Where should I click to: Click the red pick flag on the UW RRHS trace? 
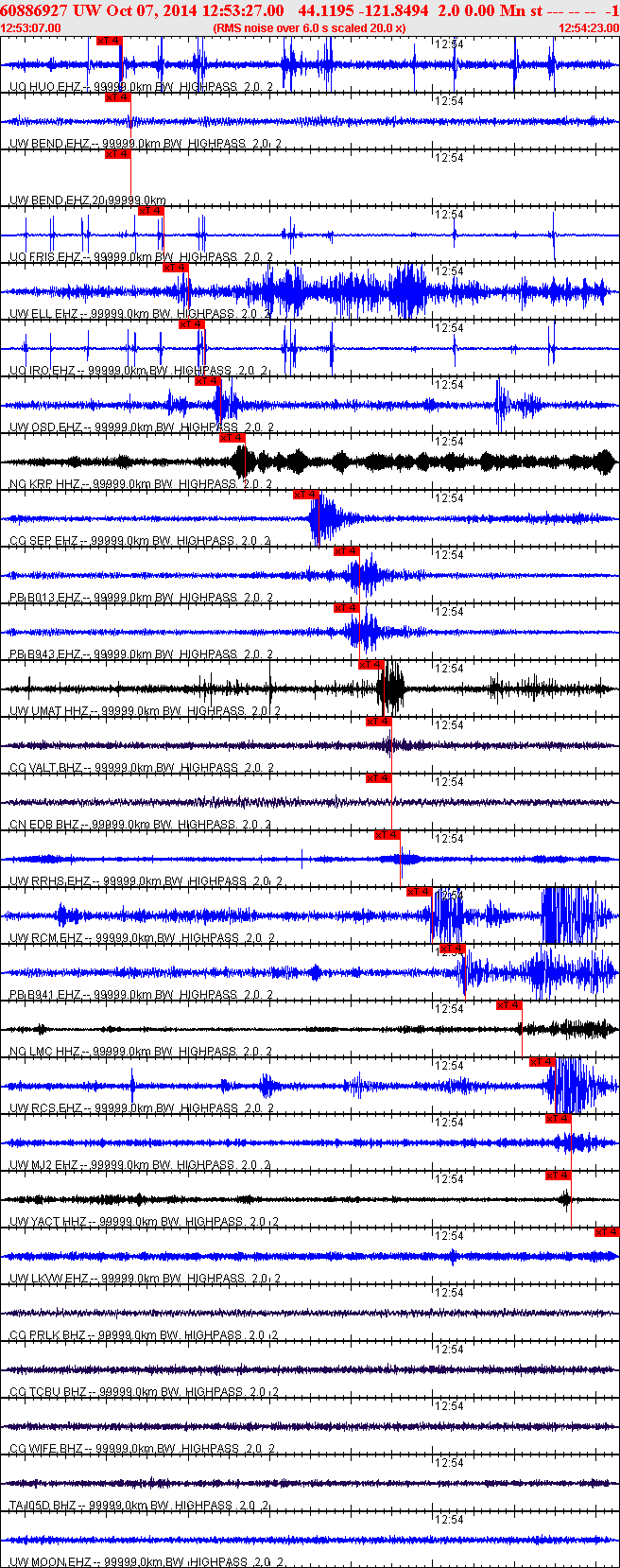387,835
